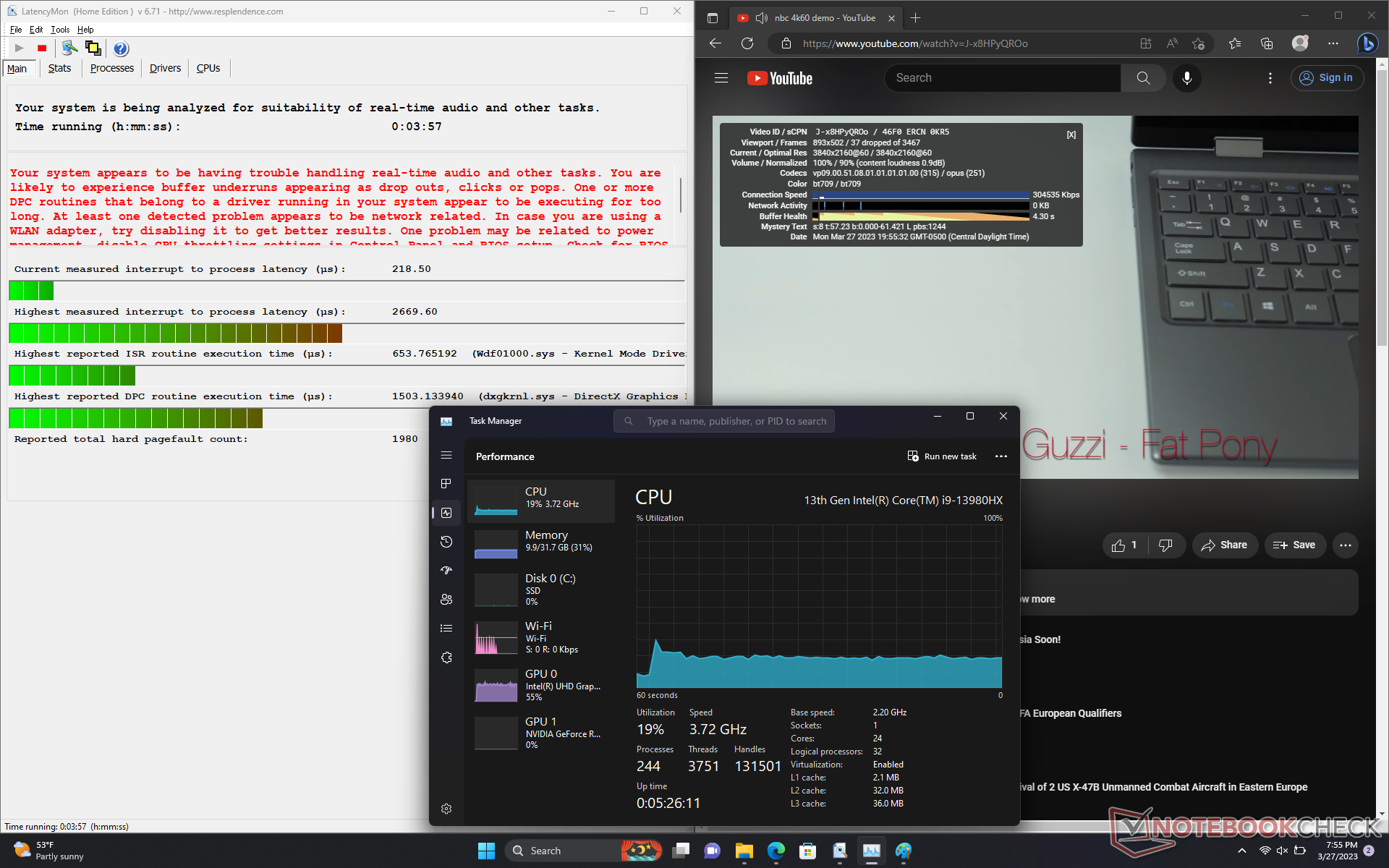This screenshot has height=868, width=1389.
Task: Open Task Manager Users page icon
Action: coord(446,600)
